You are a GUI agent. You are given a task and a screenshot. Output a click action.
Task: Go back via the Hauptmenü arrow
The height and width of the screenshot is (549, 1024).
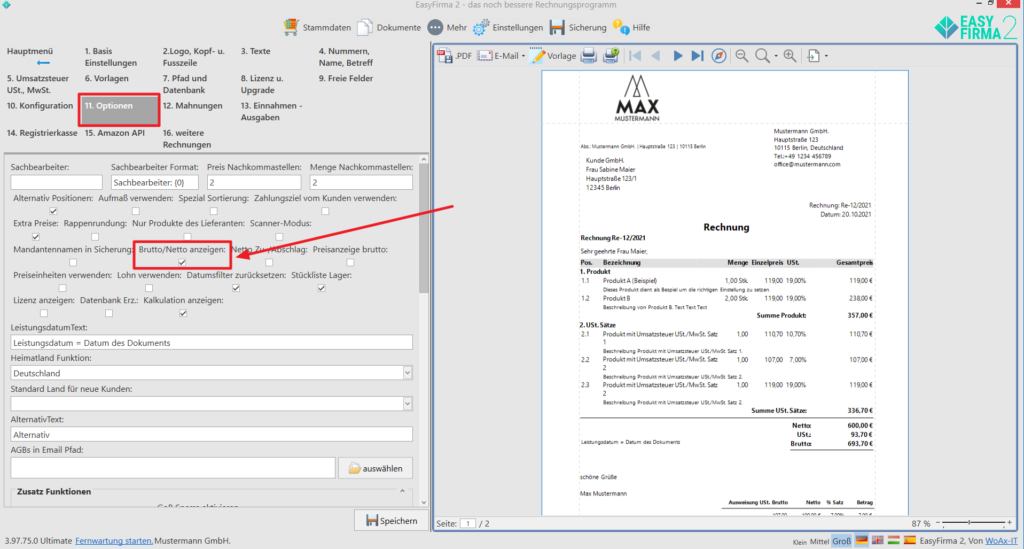point(43,63)
